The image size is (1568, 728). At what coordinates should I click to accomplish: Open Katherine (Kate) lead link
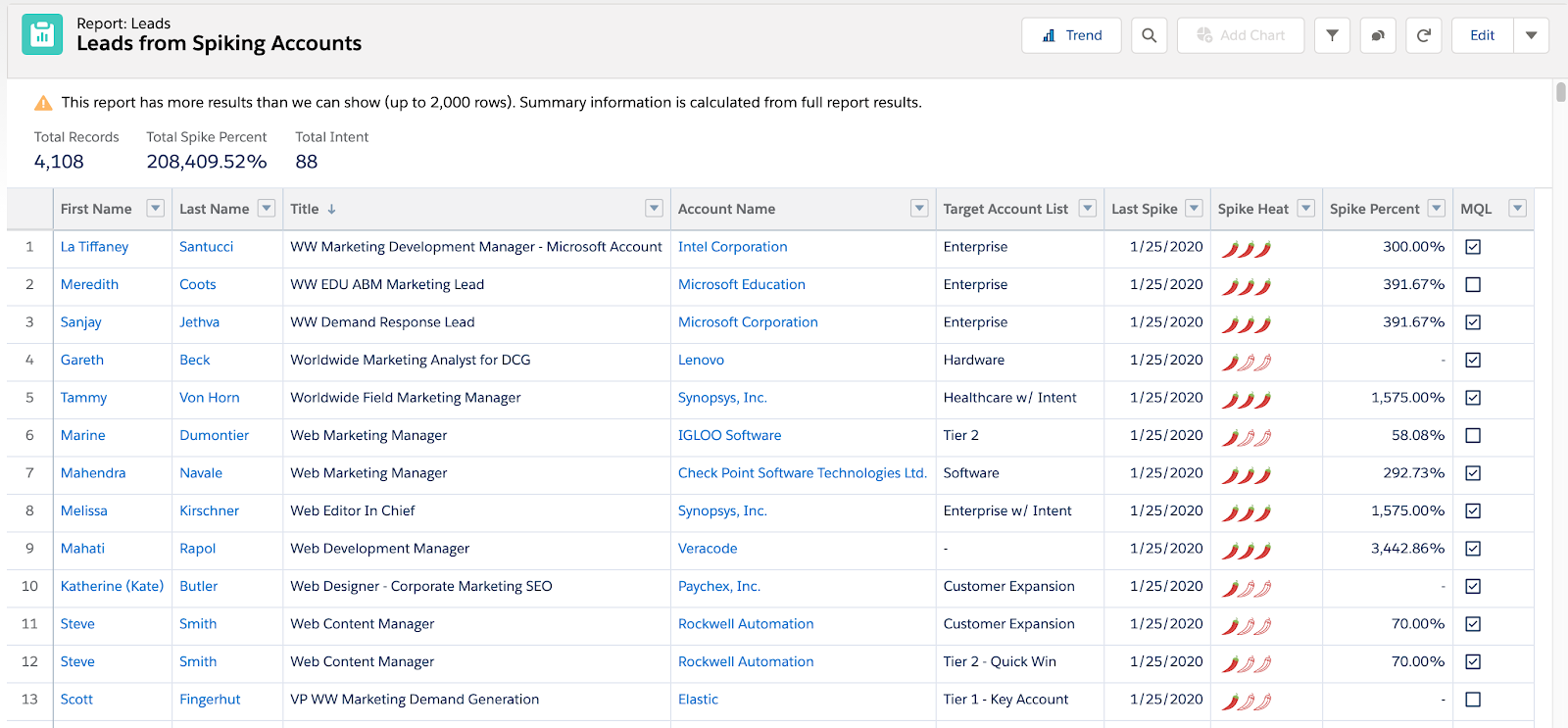pyautogui.click(x=112, y=586)
